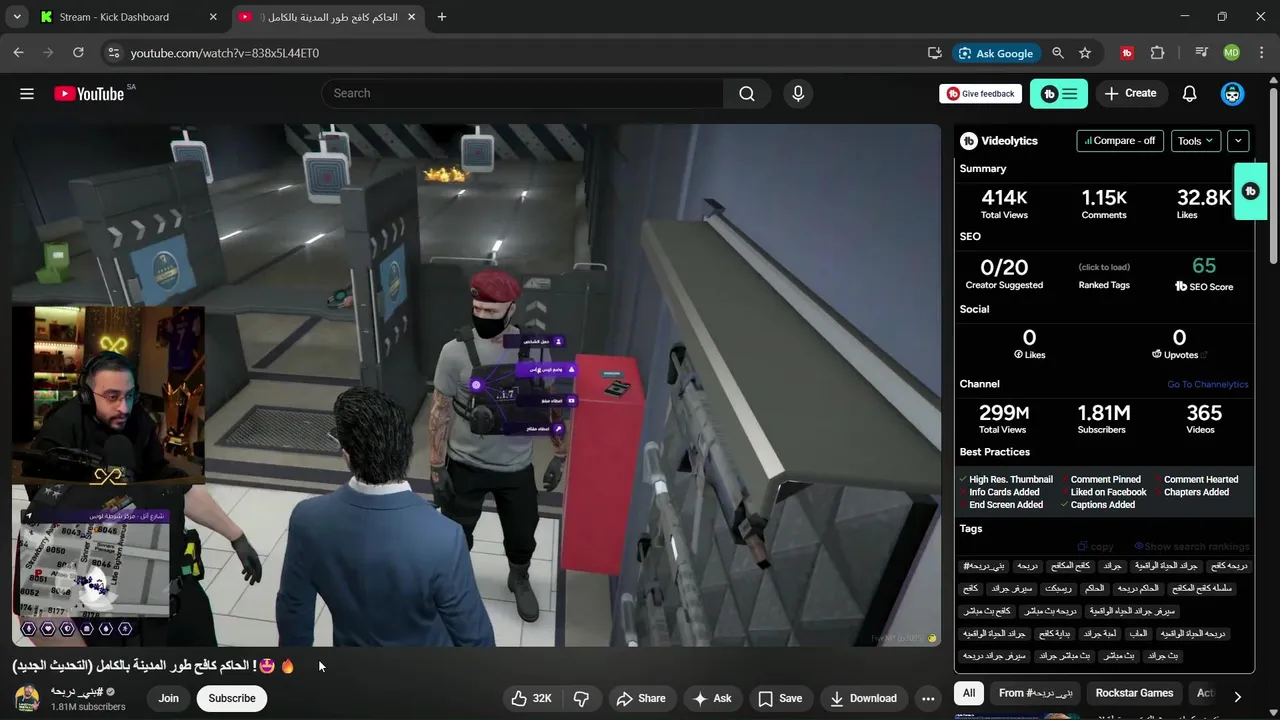Click the 65 SEO Score value
1280x720 pixels.
pos(1204,266)
